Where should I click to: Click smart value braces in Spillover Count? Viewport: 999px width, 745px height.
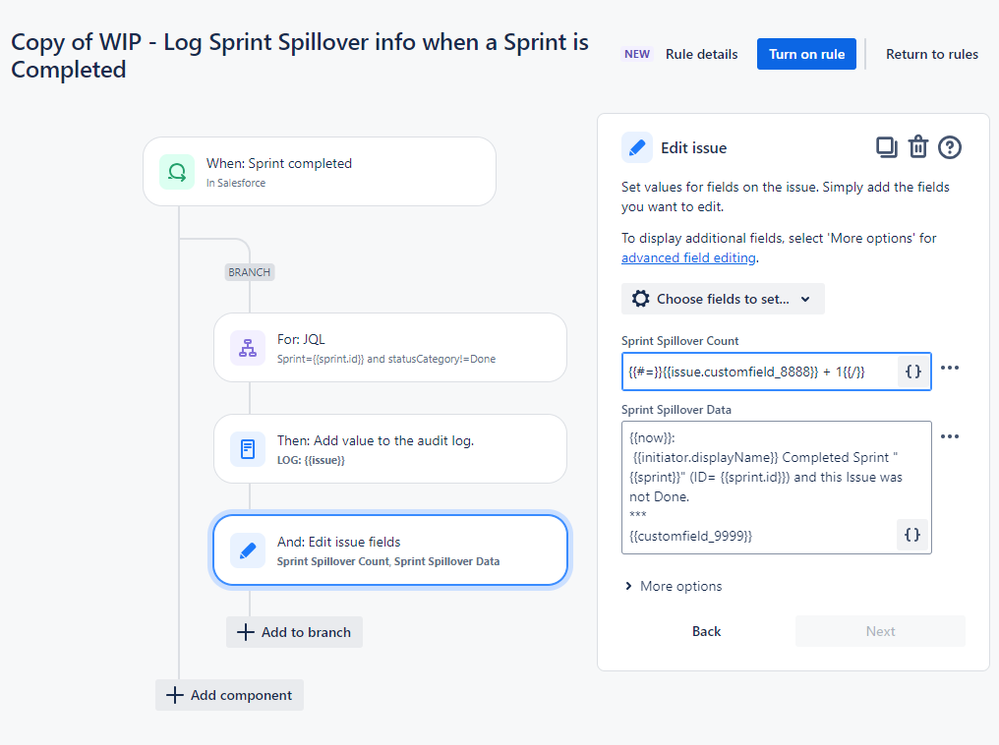tap(913, 372)
